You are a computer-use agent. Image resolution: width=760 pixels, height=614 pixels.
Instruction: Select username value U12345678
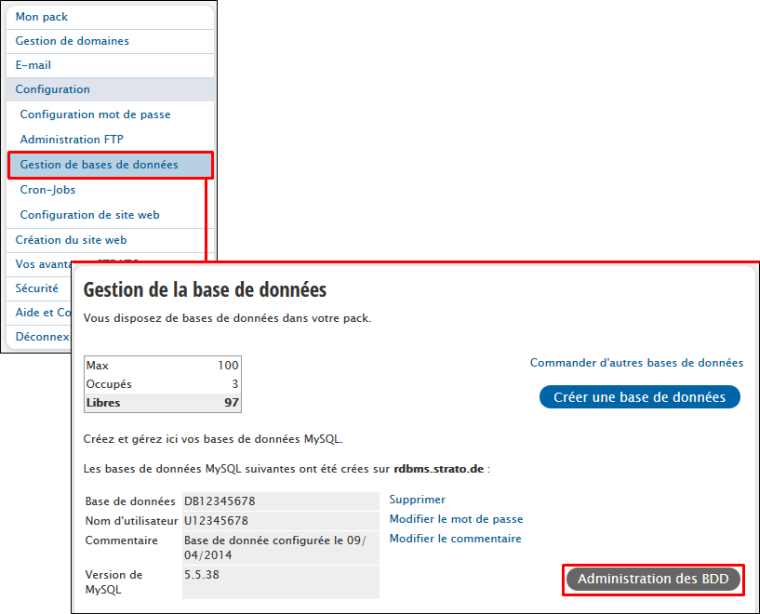(x=216, y=521)
